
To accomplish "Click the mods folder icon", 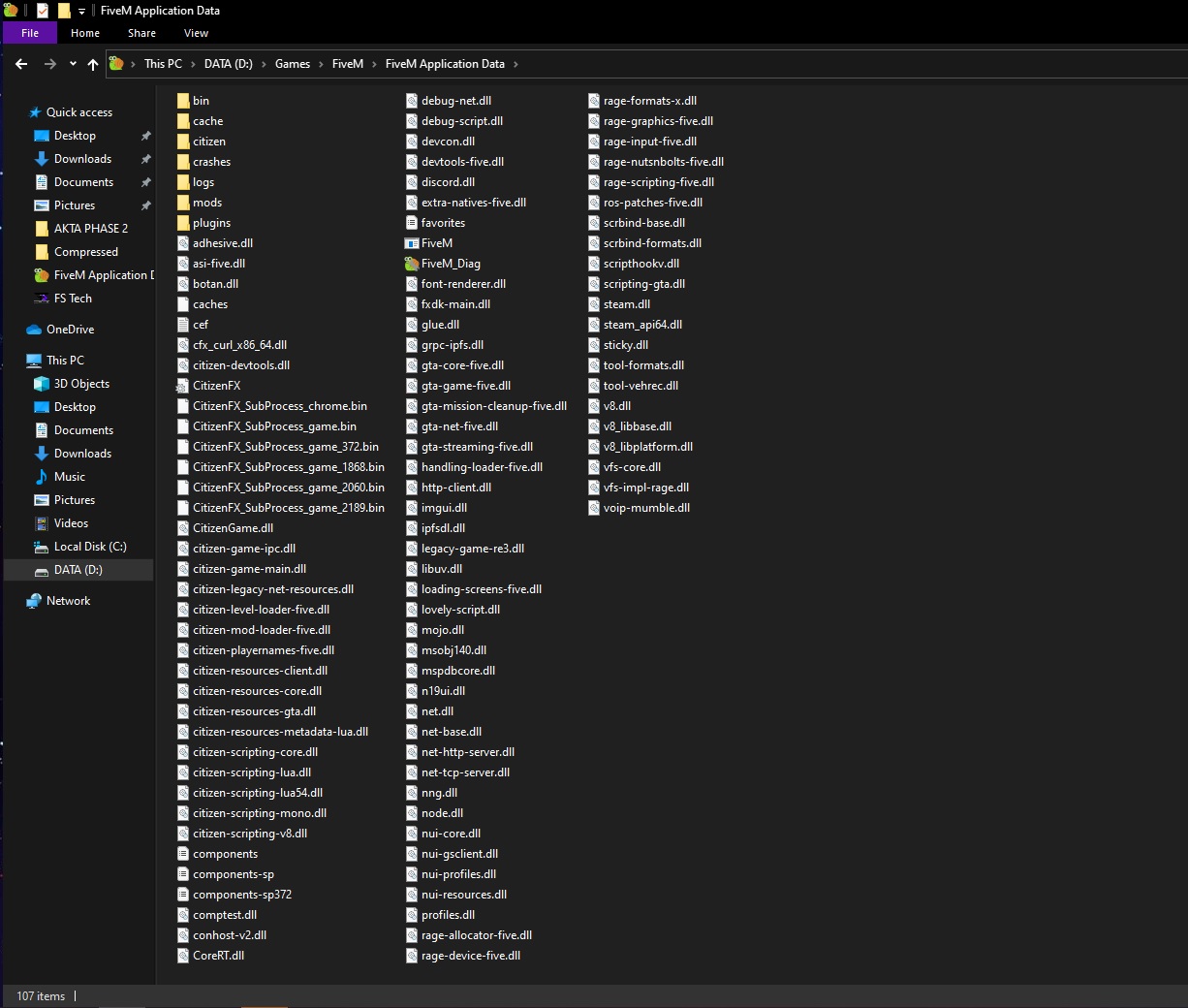I will (183, 203).
